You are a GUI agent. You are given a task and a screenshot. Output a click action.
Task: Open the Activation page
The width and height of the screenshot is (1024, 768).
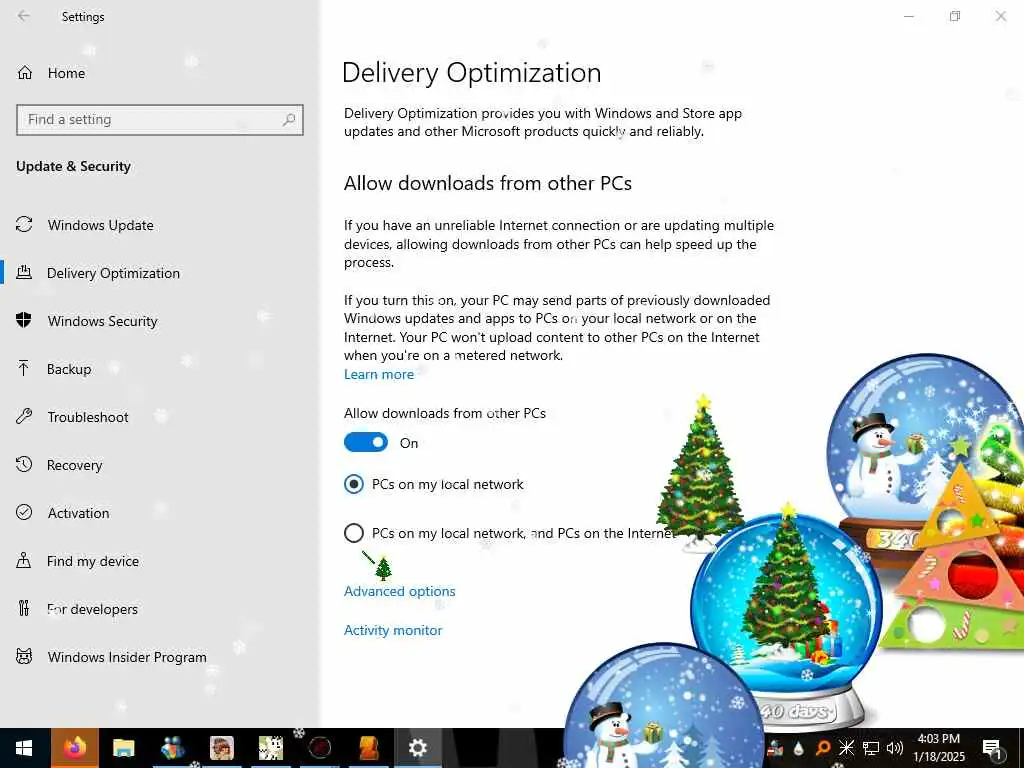78,513
